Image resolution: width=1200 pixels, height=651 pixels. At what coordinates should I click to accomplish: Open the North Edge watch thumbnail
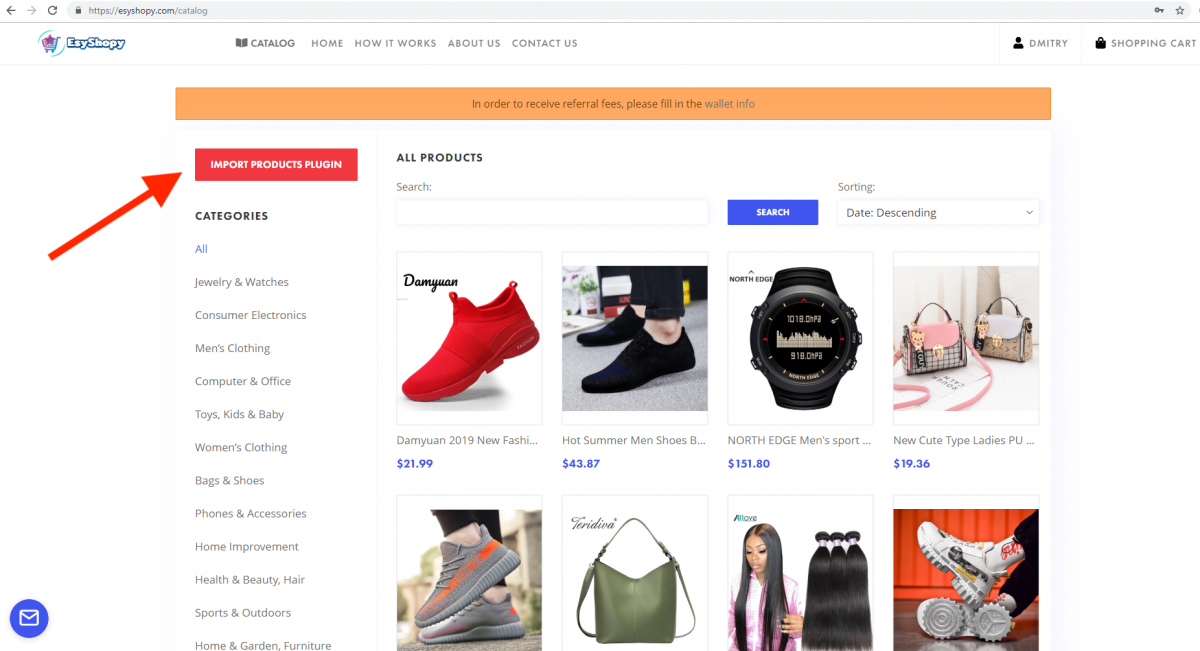[800, 338]
